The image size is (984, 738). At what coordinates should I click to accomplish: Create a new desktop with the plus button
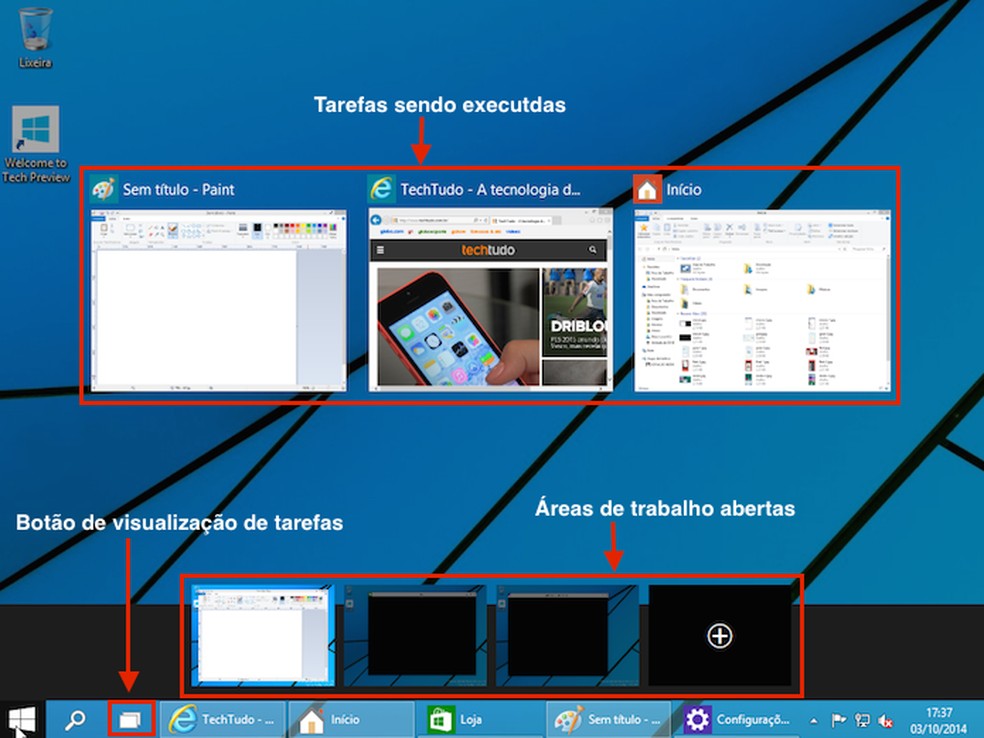718,635
